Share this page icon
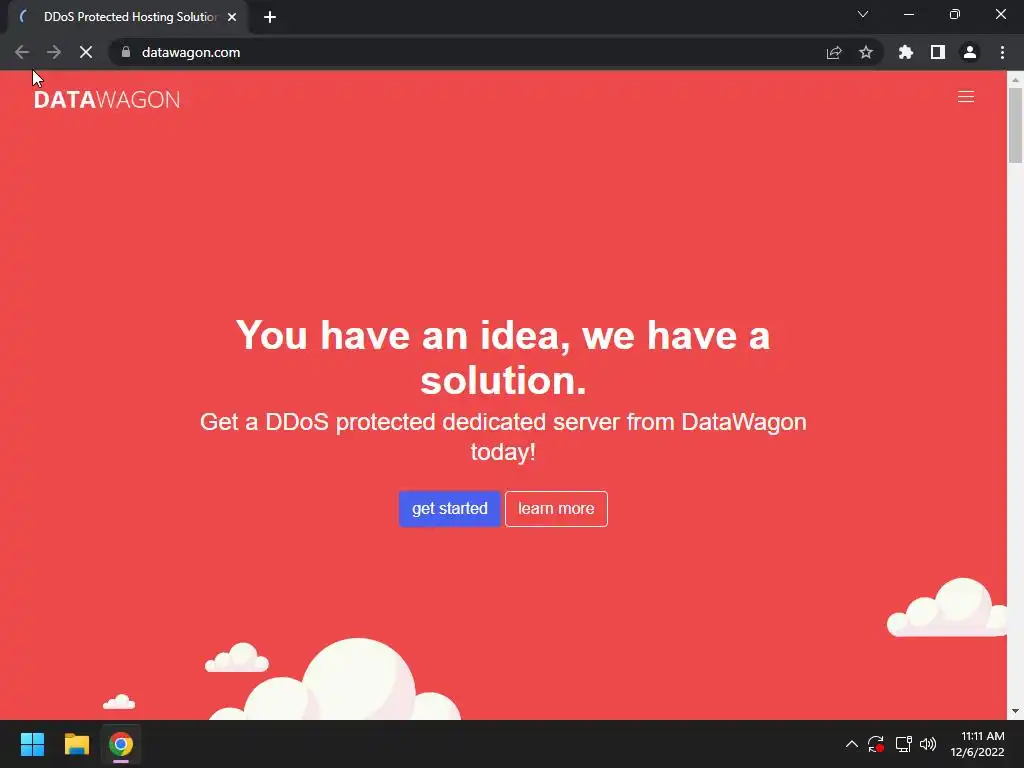 [834, 52]
